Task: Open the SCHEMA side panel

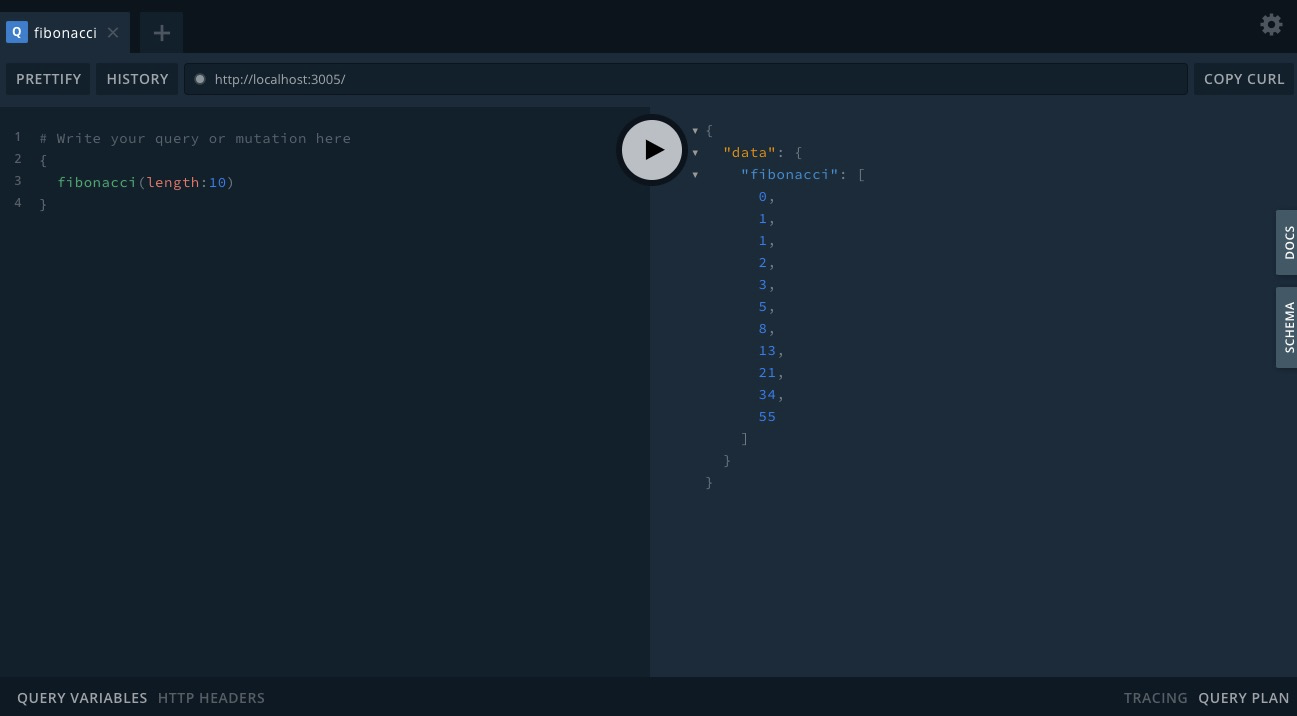Action: [1288, 328]
